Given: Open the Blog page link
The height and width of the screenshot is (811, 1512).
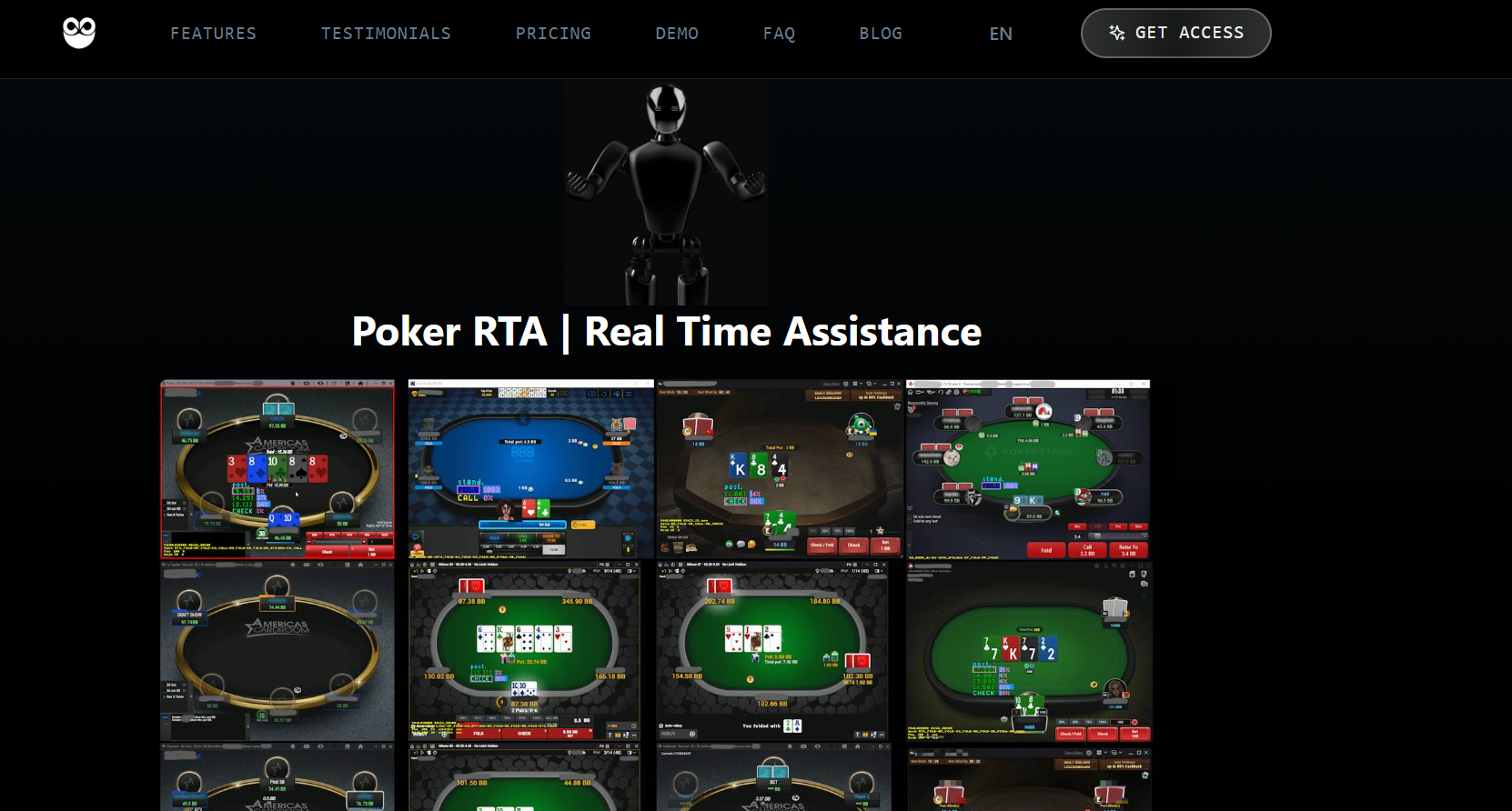Looking at the screenshot, I should click(x=881, y=34).
